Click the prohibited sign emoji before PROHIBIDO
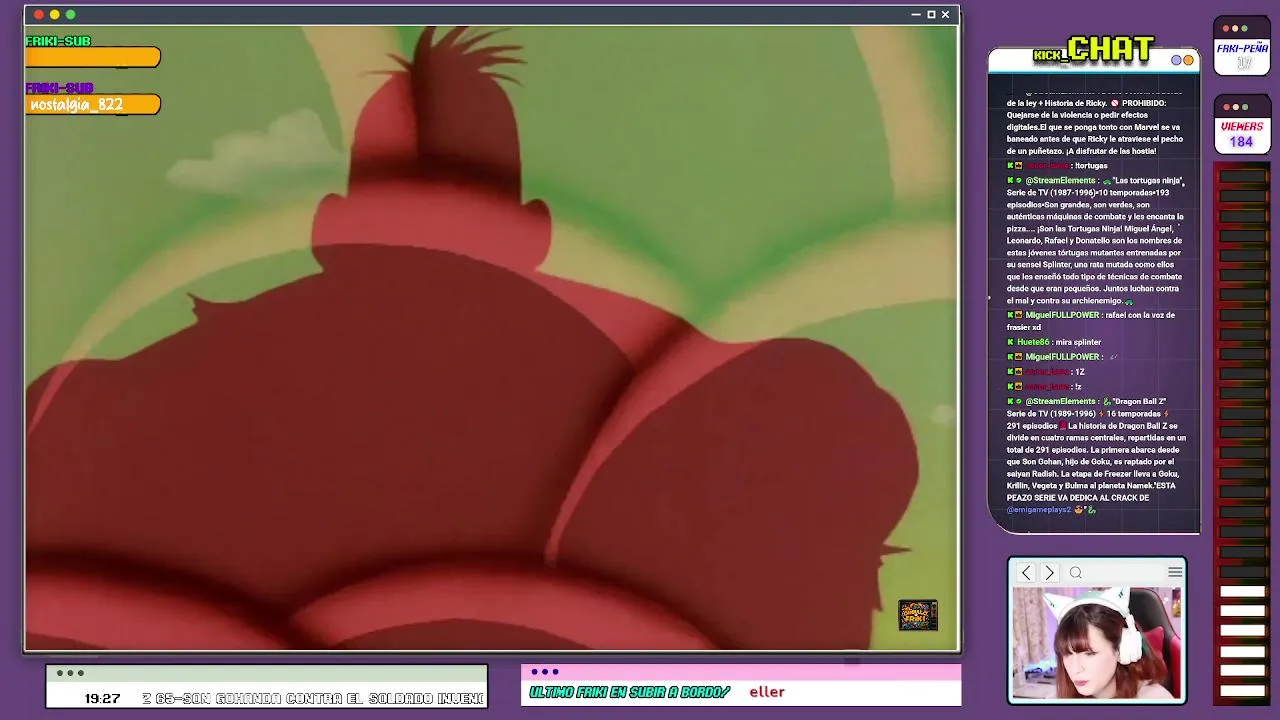Viewport: 1280px width, 720px height. coord(1114,103)
